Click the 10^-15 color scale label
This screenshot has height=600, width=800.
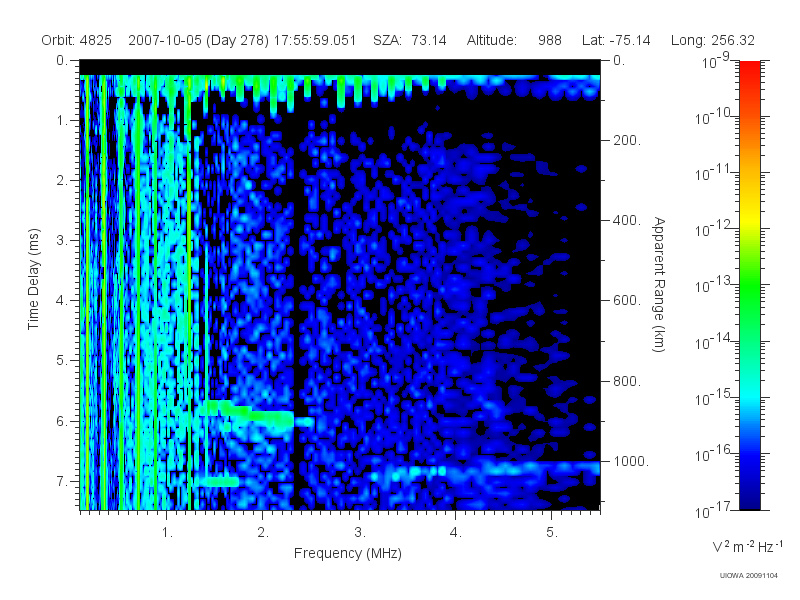715,398
